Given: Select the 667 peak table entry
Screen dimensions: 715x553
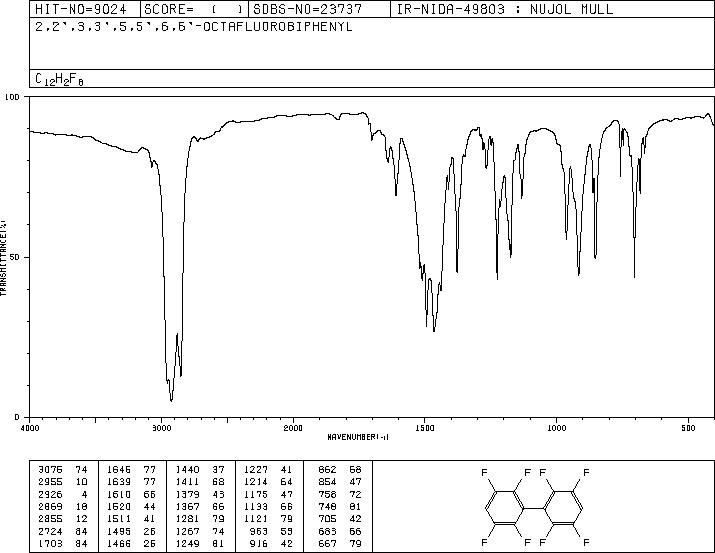Looking at the screenshot, I should coord(340,543).
